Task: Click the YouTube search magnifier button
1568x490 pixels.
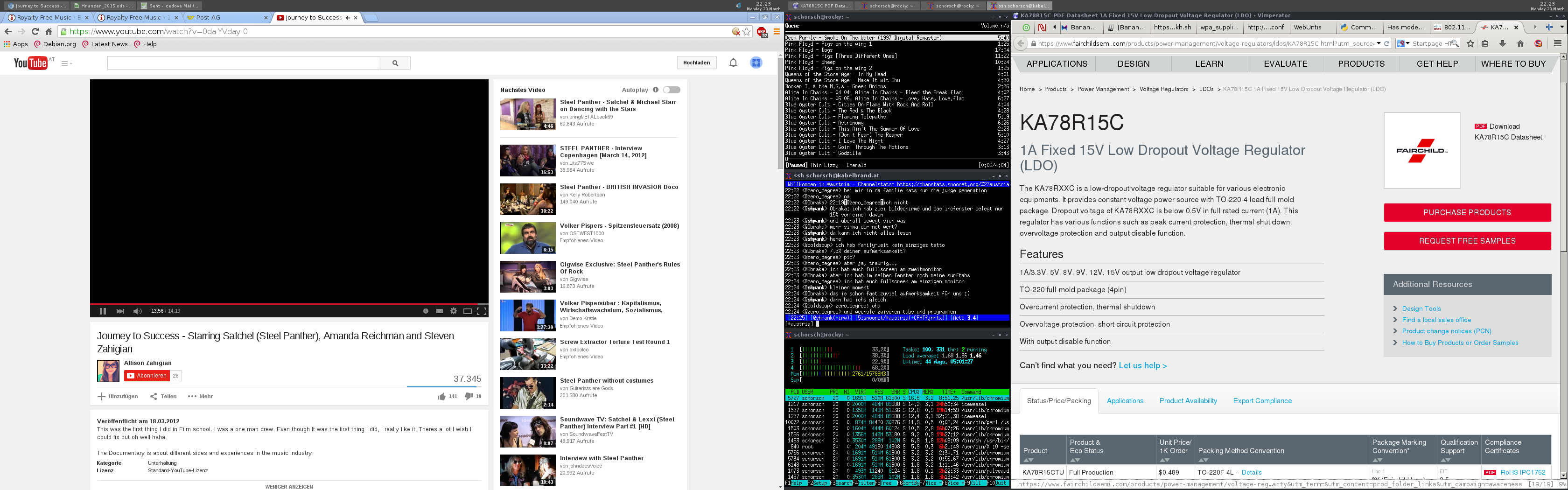Action: (395, 63)
